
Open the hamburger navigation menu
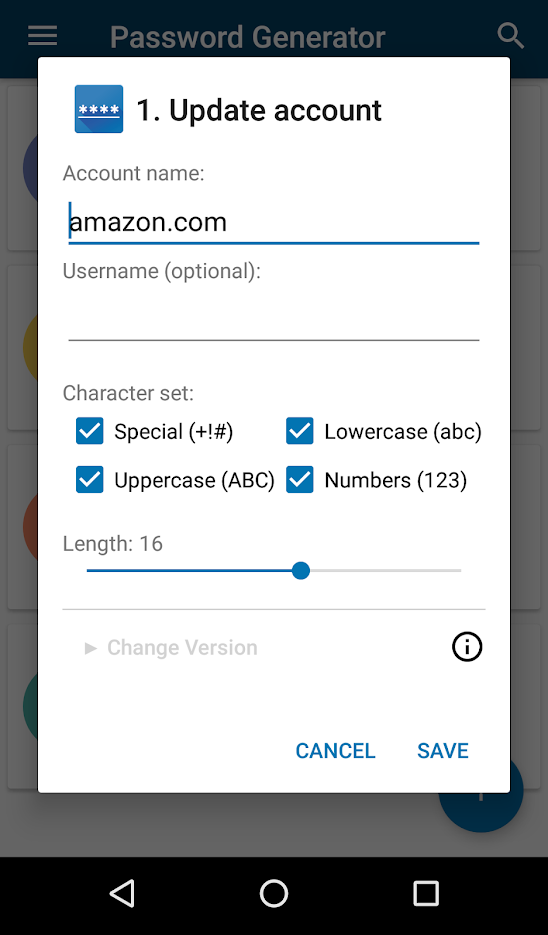click(42, 36)
